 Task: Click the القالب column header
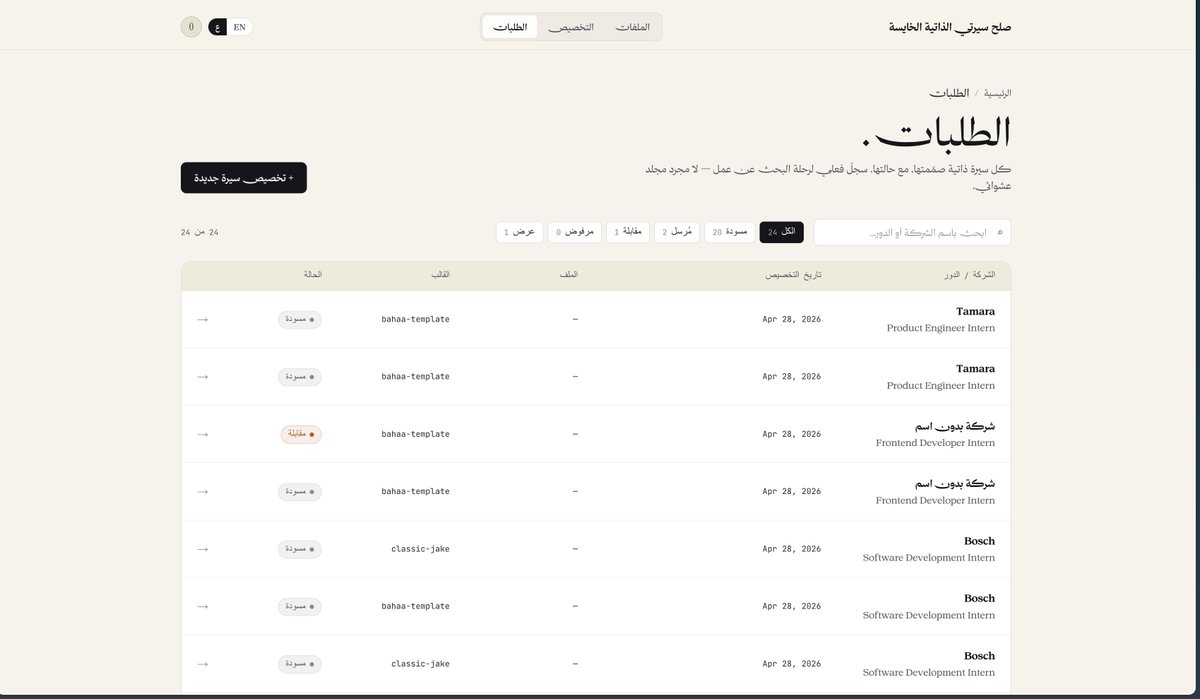tap(440, 275)
